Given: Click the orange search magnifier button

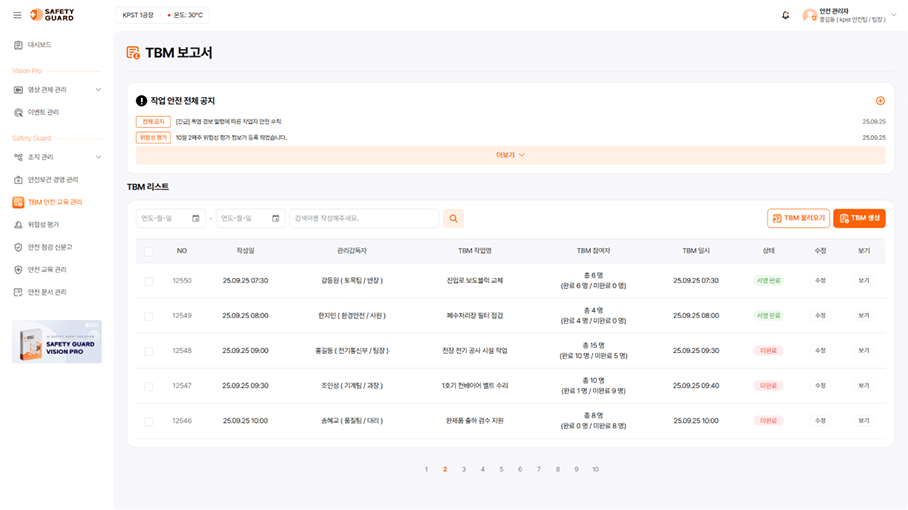Looking at the screenshot, I should [x=453, y=218].
